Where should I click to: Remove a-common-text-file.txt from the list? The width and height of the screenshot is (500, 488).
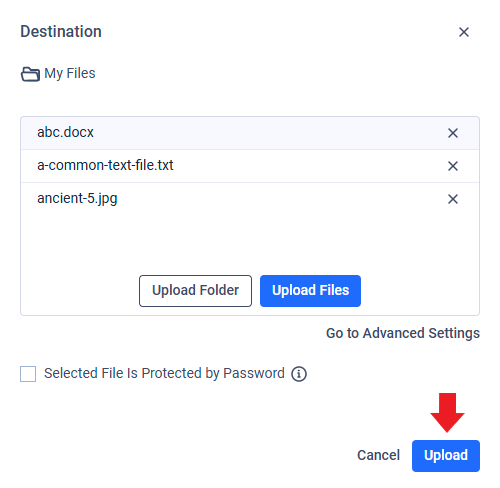coord(453,166)
